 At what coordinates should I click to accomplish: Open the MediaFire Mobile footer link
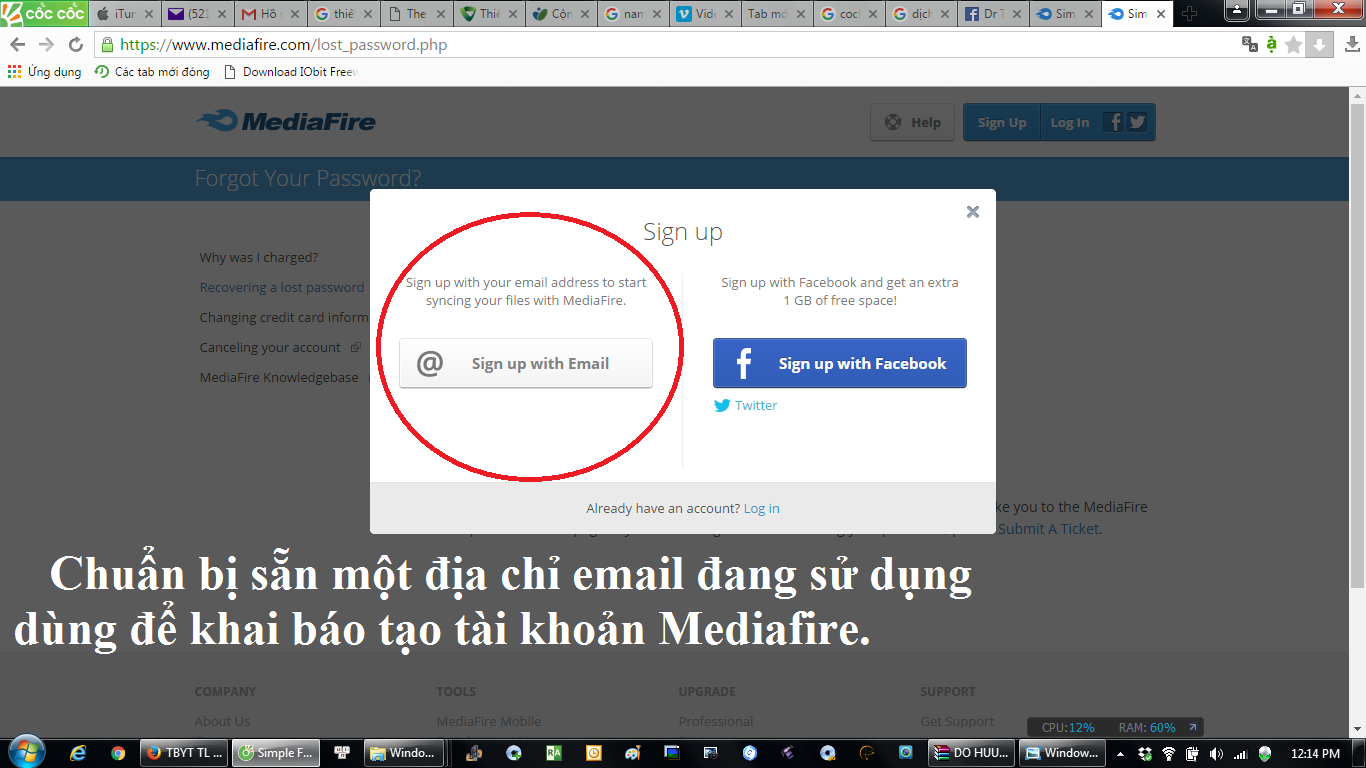click(489, 721)
